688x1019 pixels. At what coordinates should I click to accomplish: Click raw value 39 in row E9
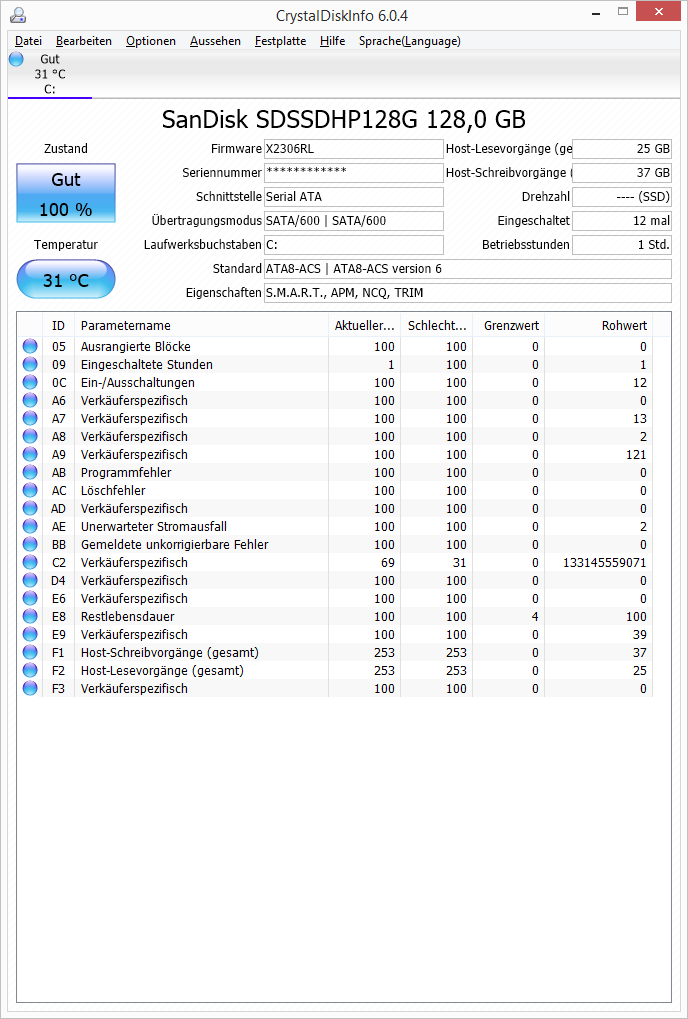coord(640,635)
